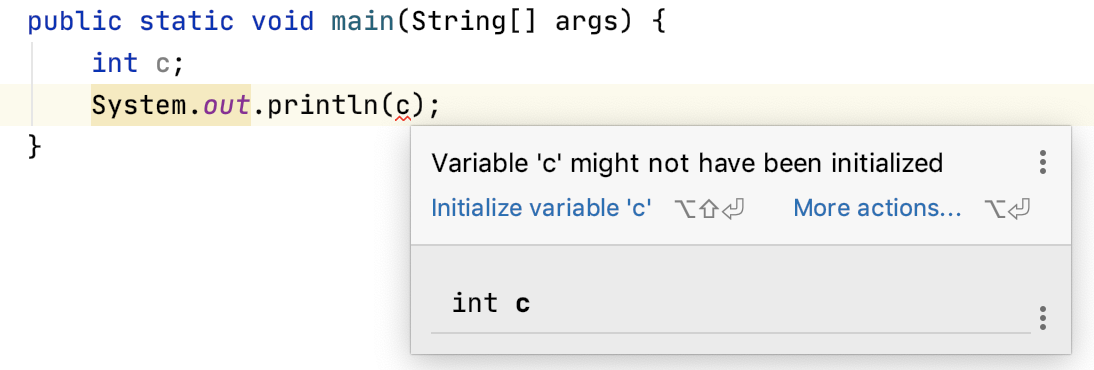Click the args parameter name

(586, 24)
